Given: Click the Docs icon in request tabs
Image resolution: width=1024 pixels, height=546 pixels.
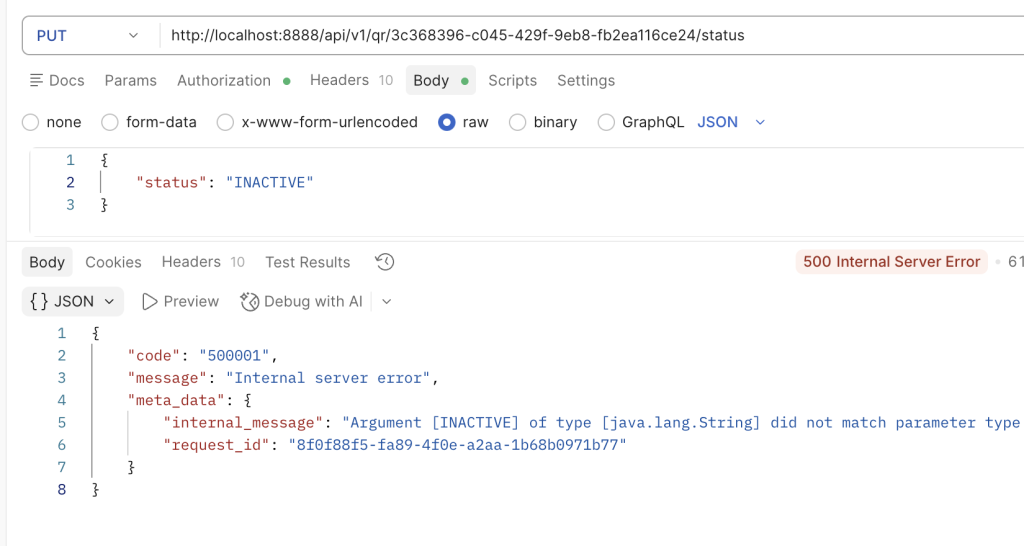Looking at the screenshot, I should (37, 80).
